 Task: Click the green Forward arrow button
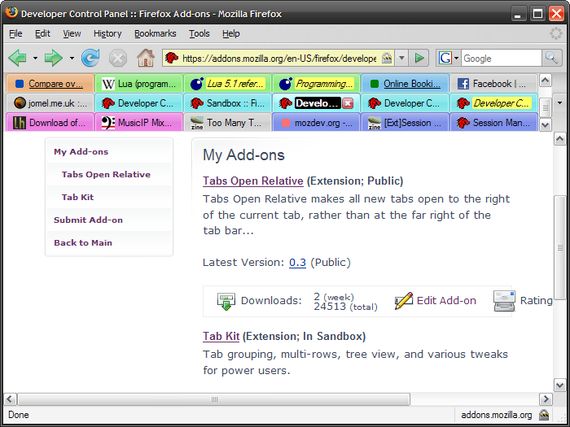[53, 58]
